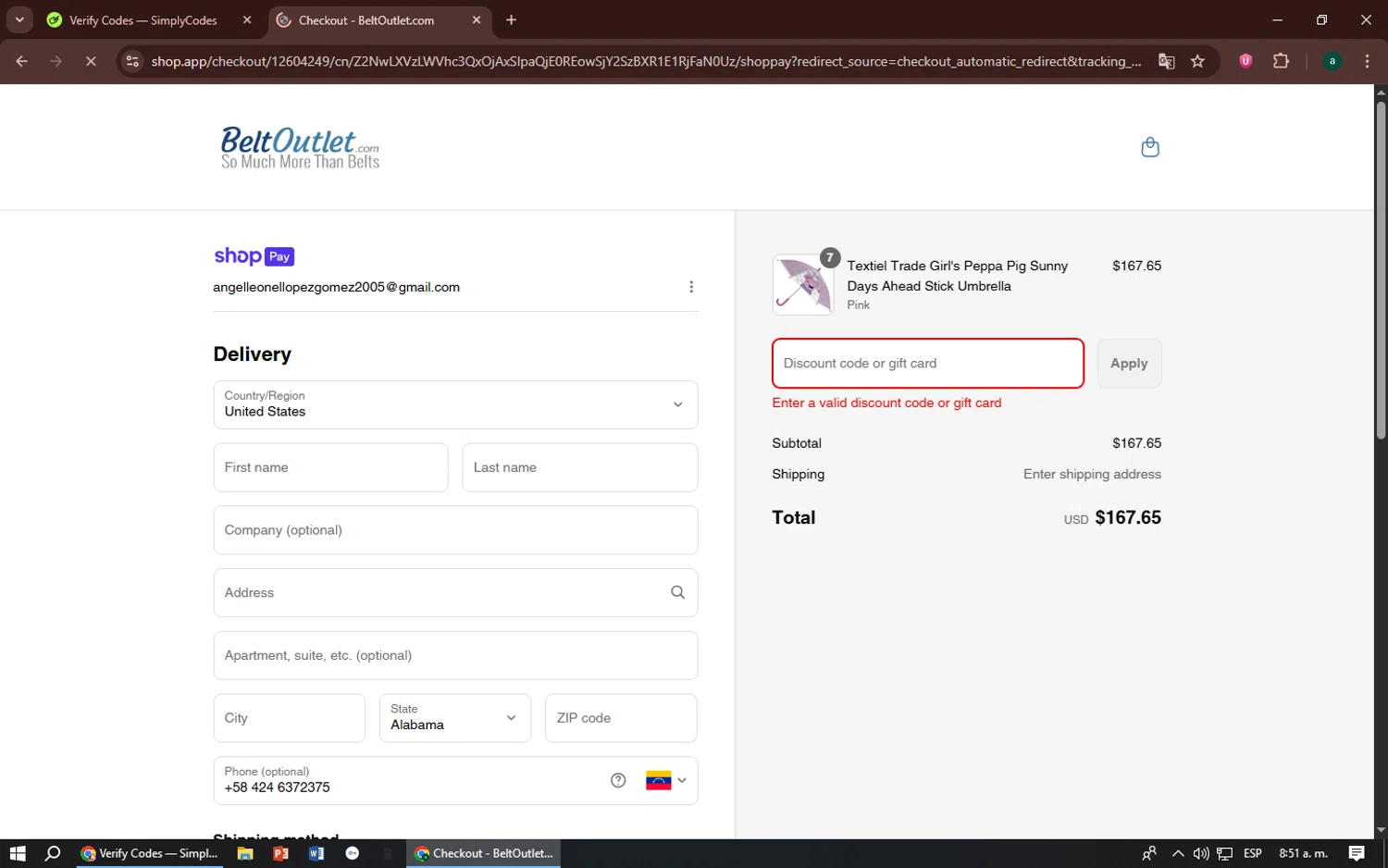
Task: Close the Verify Codes SimplyCodes tab
Action: 247,19
